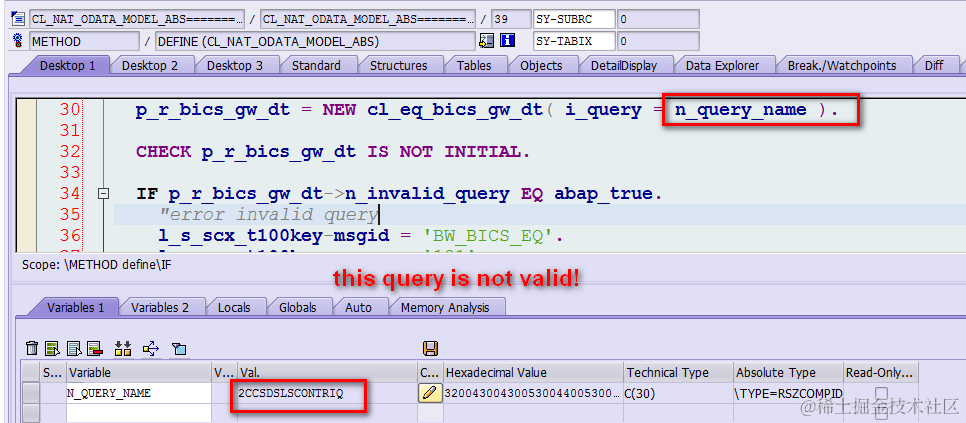Open the Structures tab

tap(399, 65)
